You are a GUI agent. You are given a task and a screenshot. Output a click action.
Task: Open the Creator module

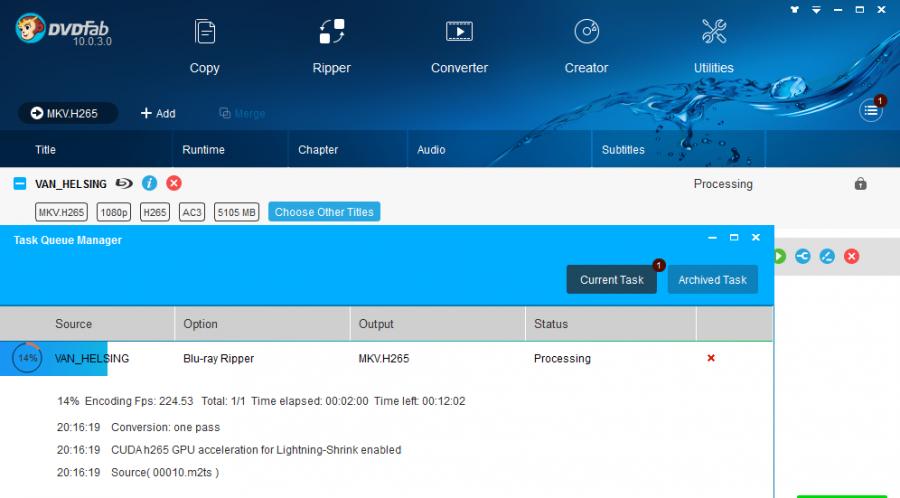point(586,47)
